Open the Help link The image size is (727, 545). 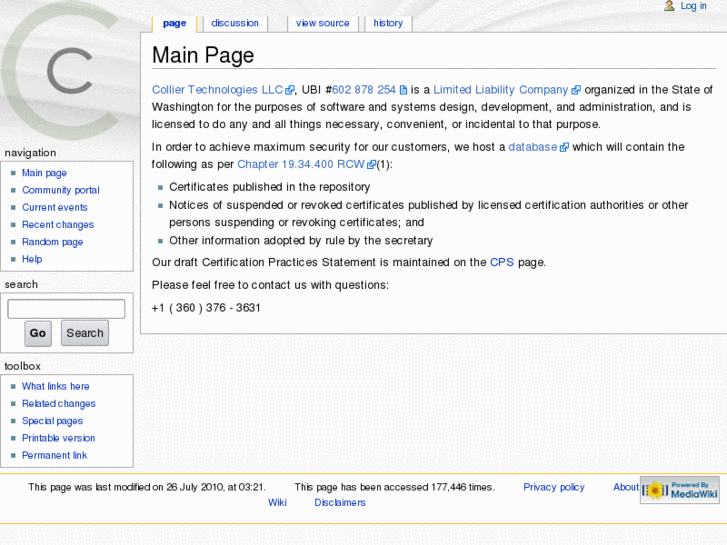coord(32,259)
